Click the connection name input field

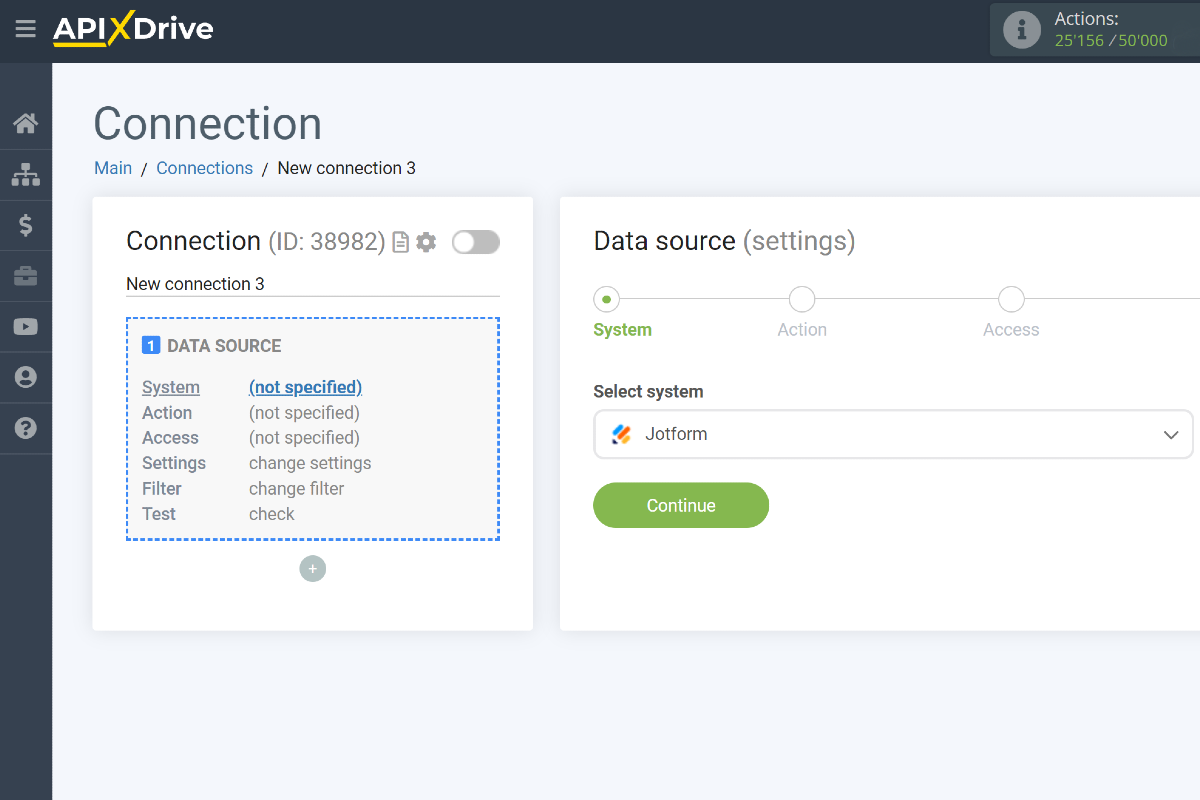click(x=312, y=284)
